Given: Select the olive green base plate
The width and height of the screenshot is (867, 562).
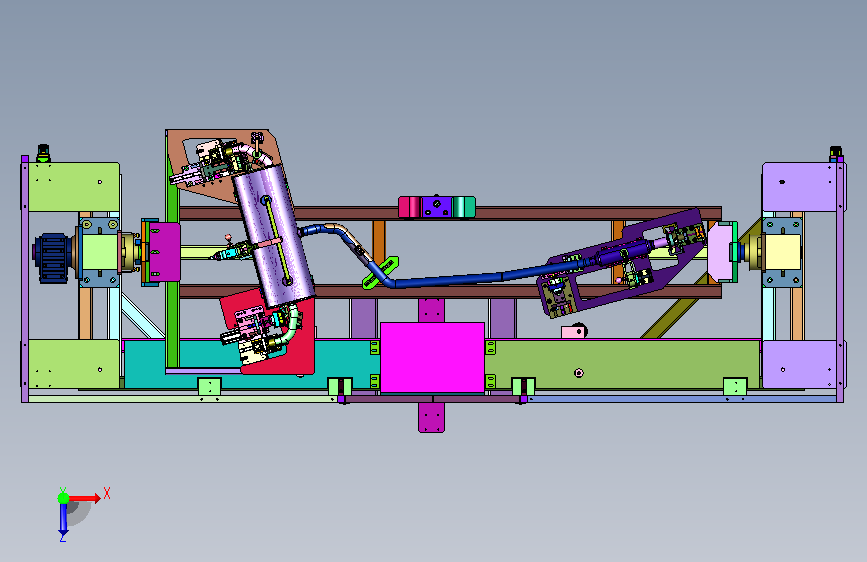Looking at the screenshot, I should click(x=623, y=365).
